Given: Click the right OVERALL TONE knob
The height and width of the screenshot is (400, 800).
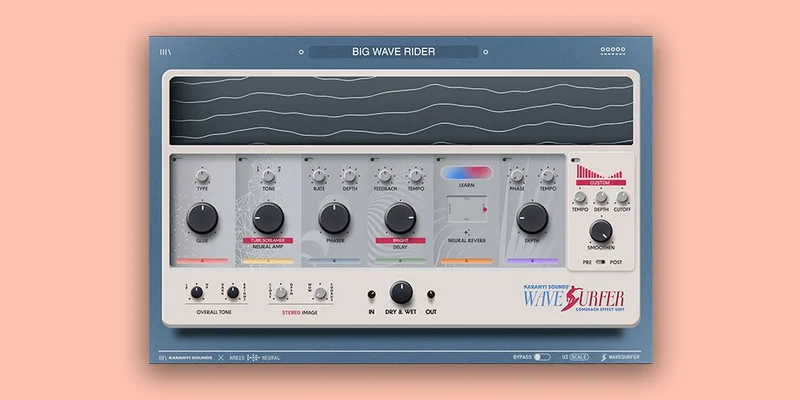Looking at the screenshot, I should tap(233, 292).
